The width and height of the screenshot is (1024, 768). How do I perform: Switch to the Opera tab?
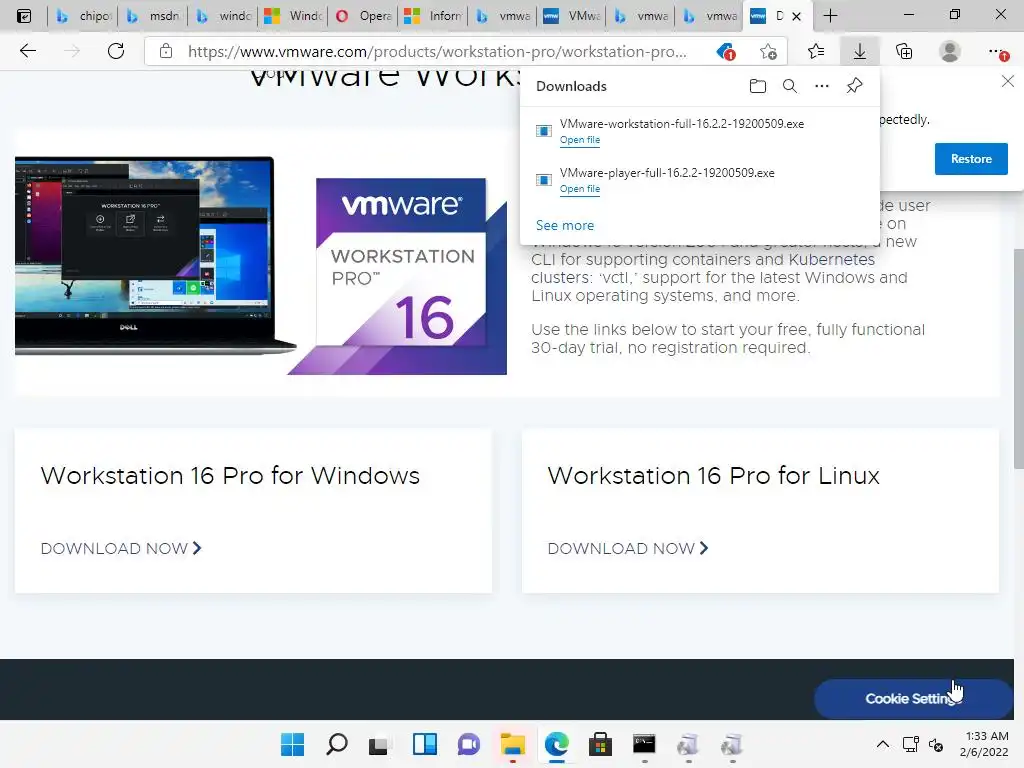tap(364, 16)
